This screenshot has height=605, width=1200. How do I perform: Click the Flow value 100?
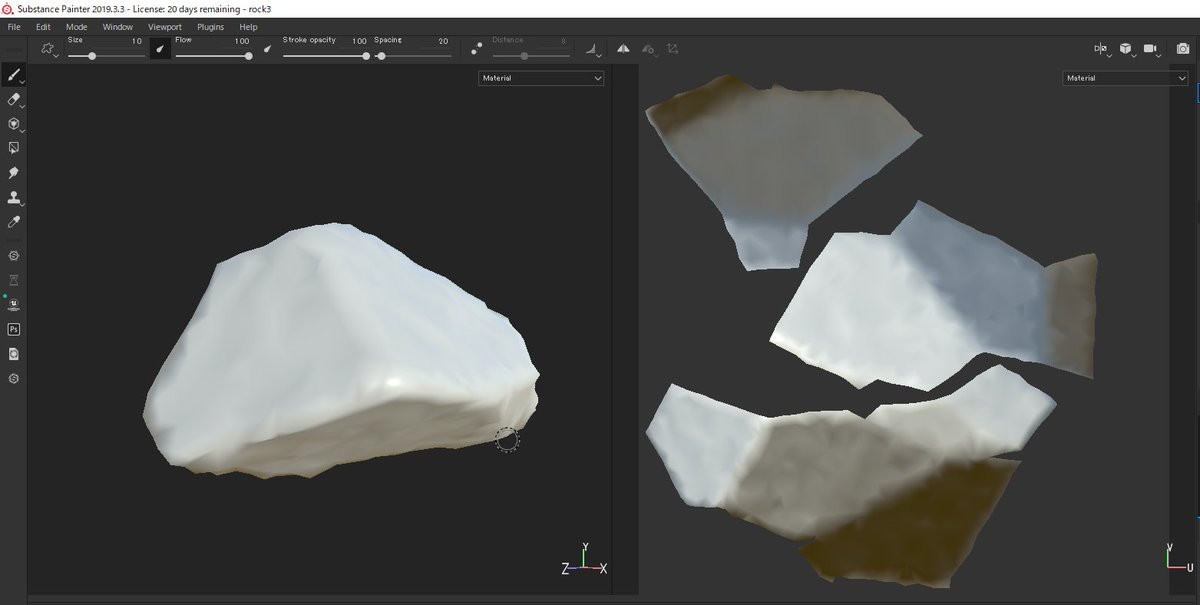[x=242, y=42]
